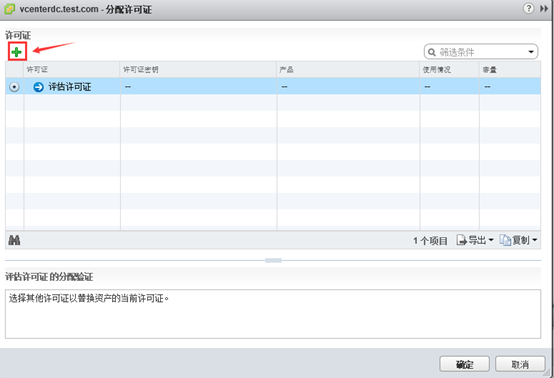Expand the 筛选条件 filter dropdown arrow
This screenshot has width=554, height=378.
tap(531, 52)
